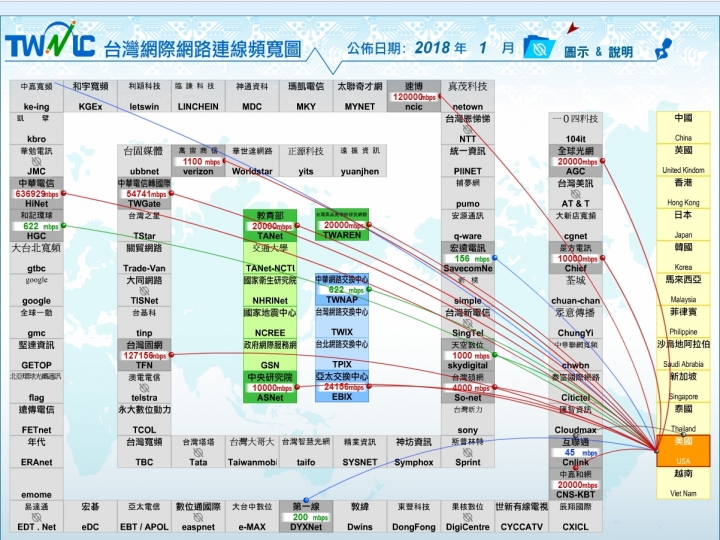Select the Japan country box

(683, 224)
